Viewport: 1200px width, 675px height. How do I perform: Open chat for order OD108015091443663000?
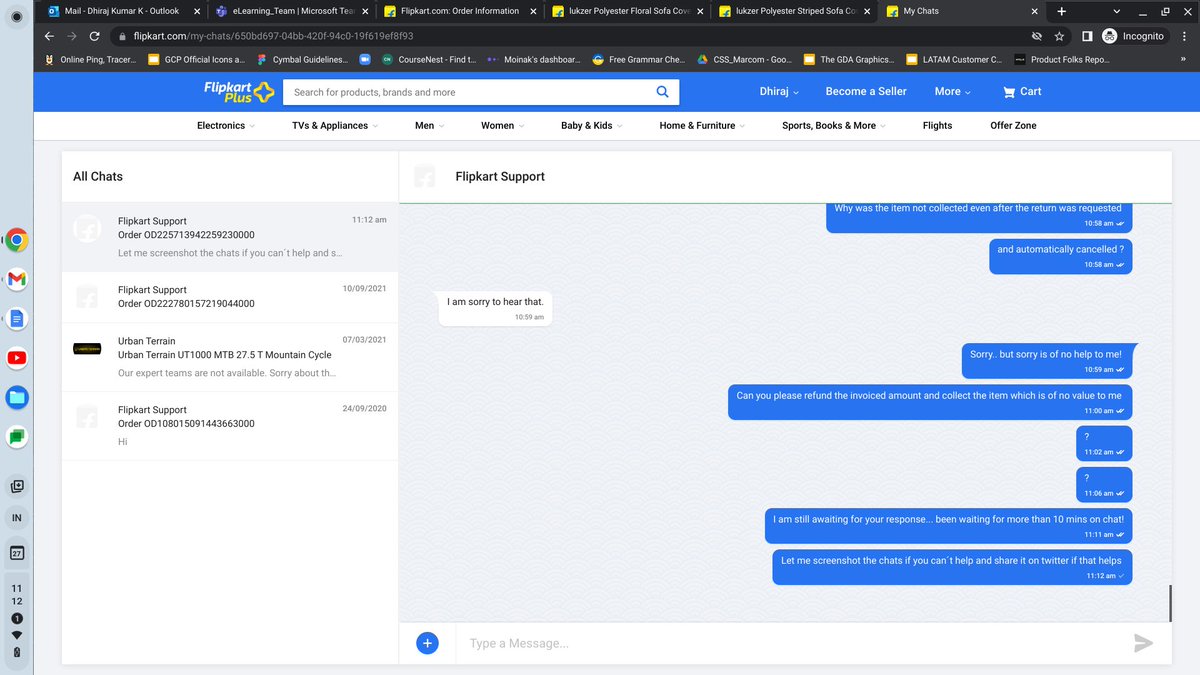pos(230,426)
